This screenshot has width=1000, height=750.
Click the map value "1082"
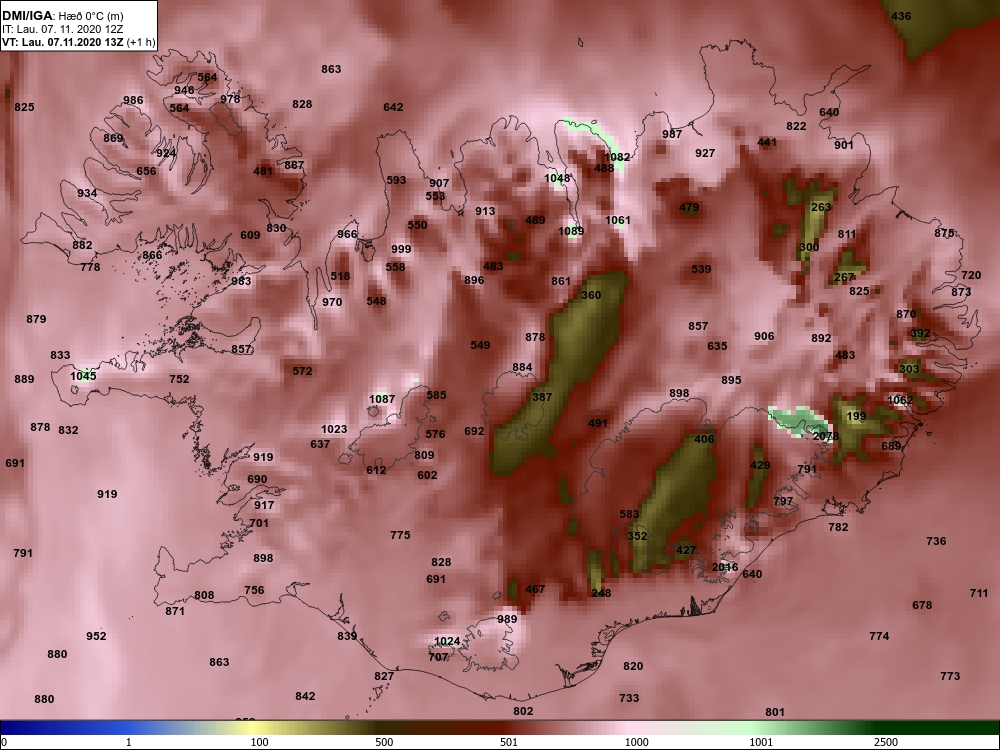click(x=617, y=157)
